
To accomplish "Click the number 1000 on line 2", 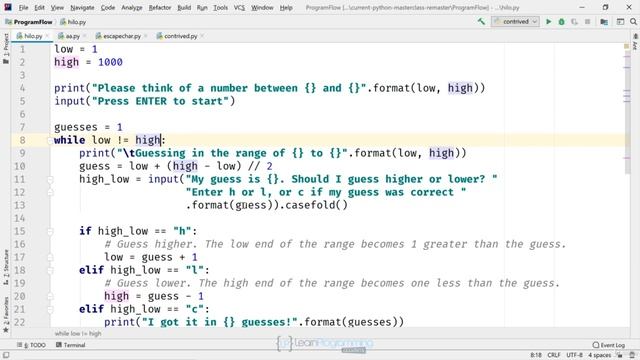I will (x=110, y=62).
